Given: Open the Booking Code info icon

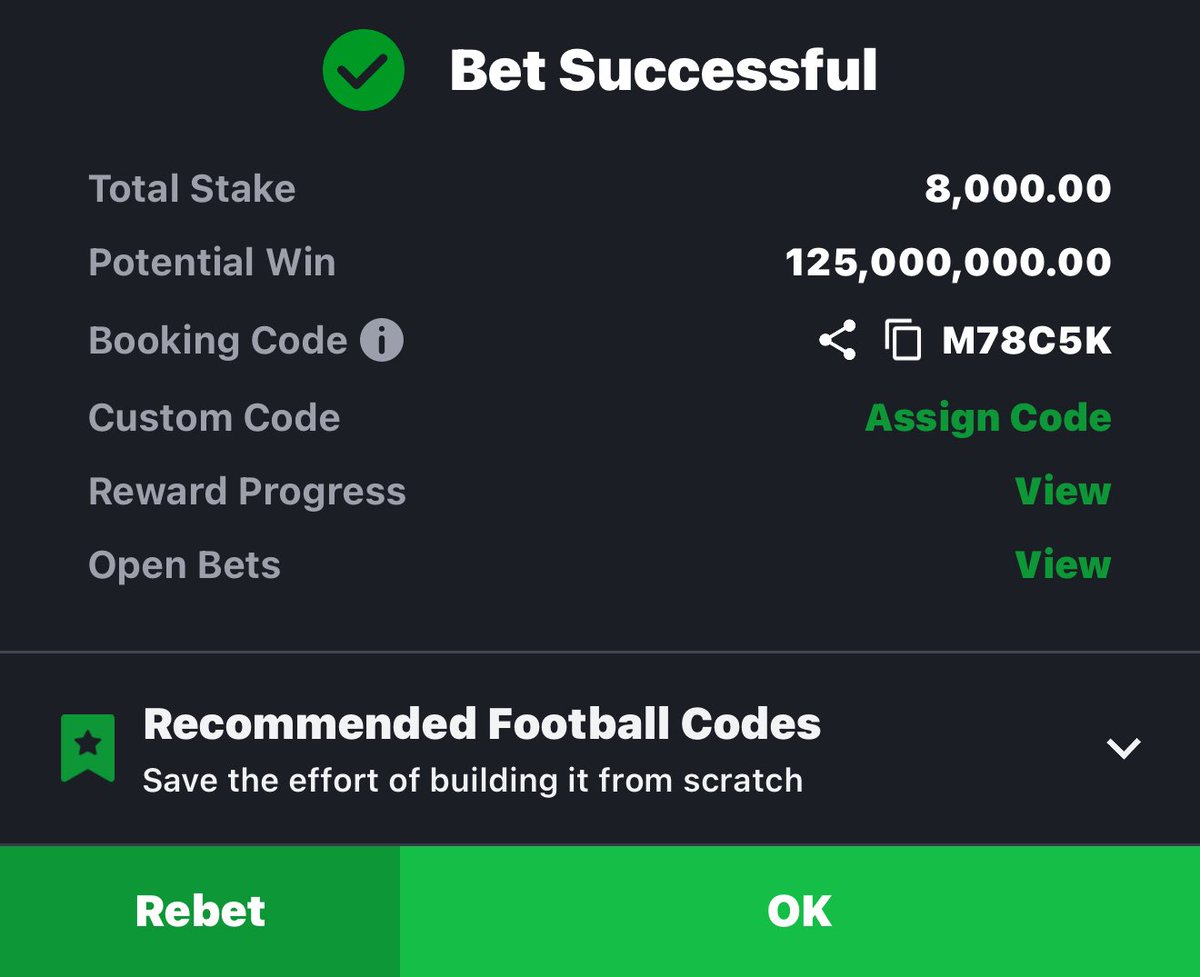Looking at the screenshot, I should 382,341.
